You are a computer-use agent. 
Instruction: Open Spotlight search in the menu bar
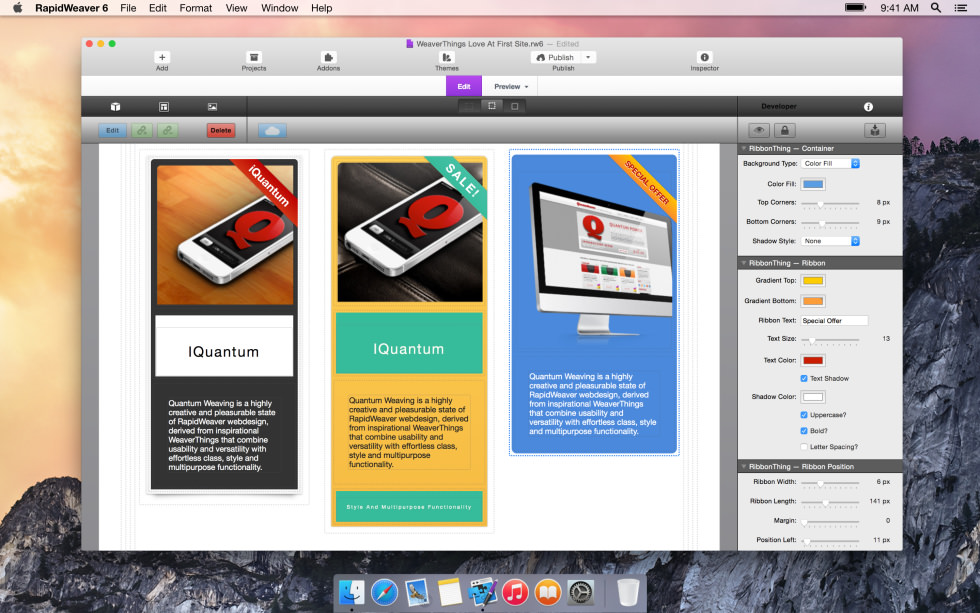(x=936, y=7)
